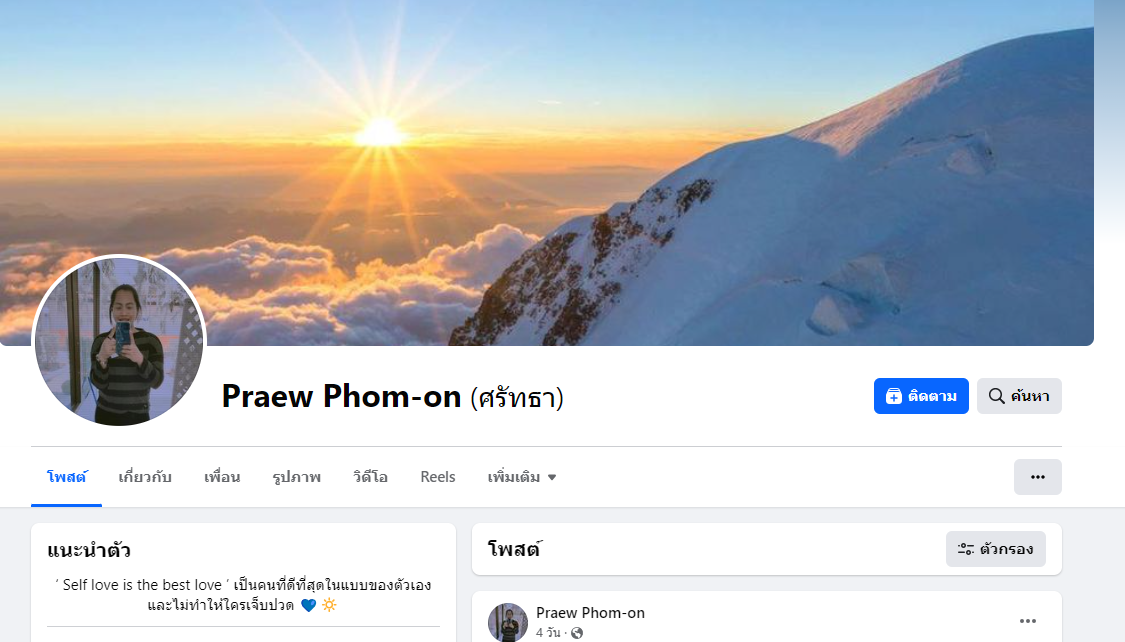Open the post's three-dot options menu
The height and width of the screenshot is (642, 1125).
[1027, 621]
